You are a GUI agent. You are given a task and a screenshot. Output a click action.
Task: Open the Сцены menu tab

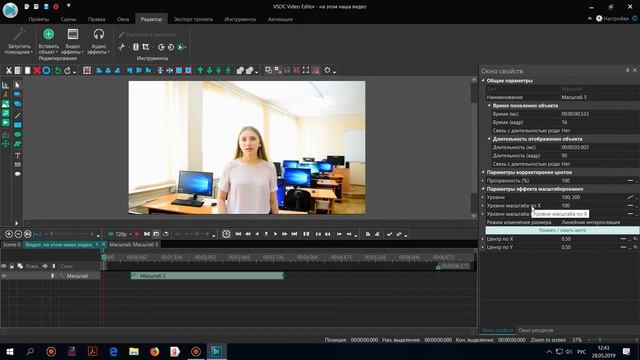68,19
